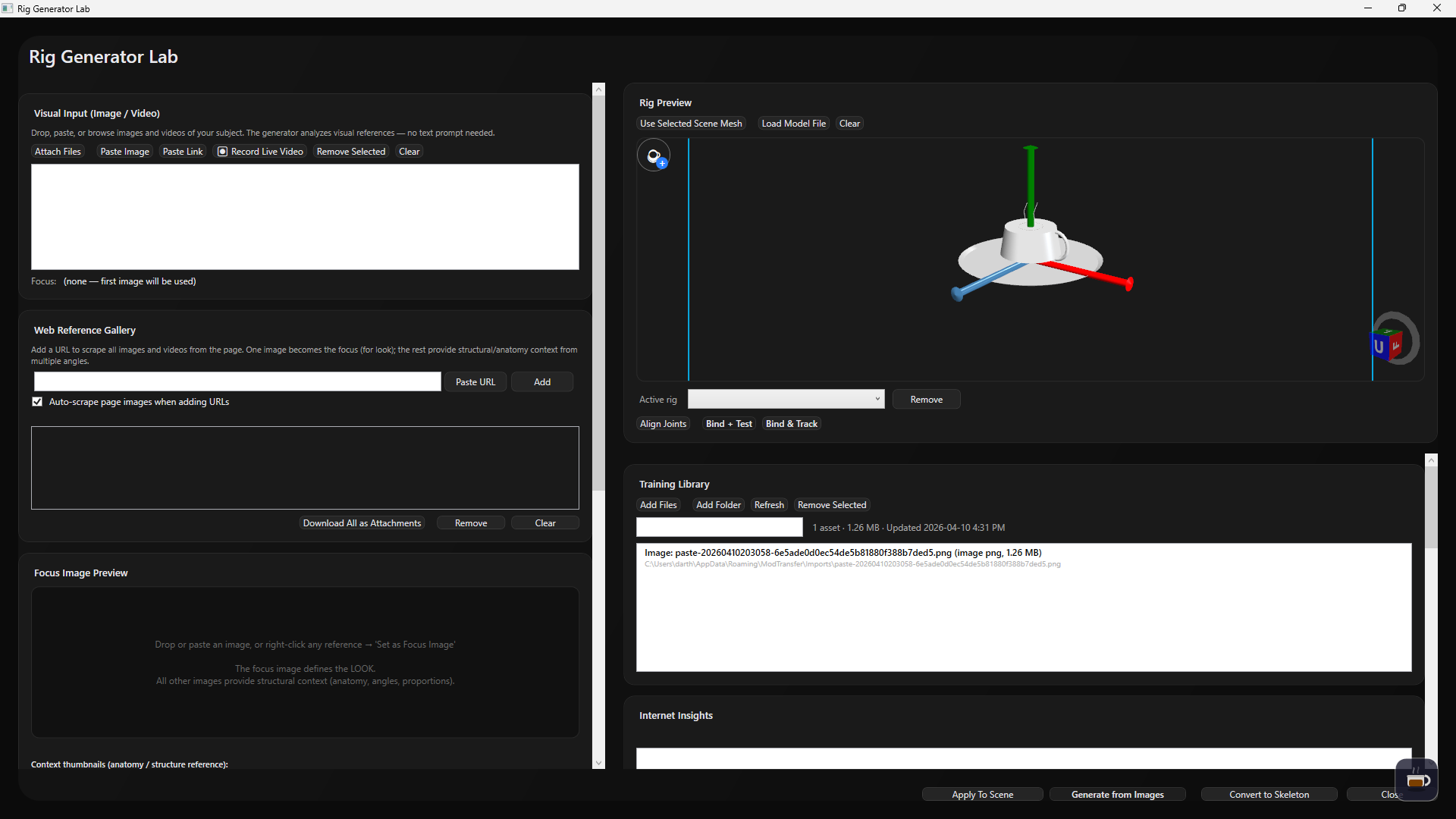
Task: Click the Rig Generator Lab title bar icon
Action: point(8,8)
